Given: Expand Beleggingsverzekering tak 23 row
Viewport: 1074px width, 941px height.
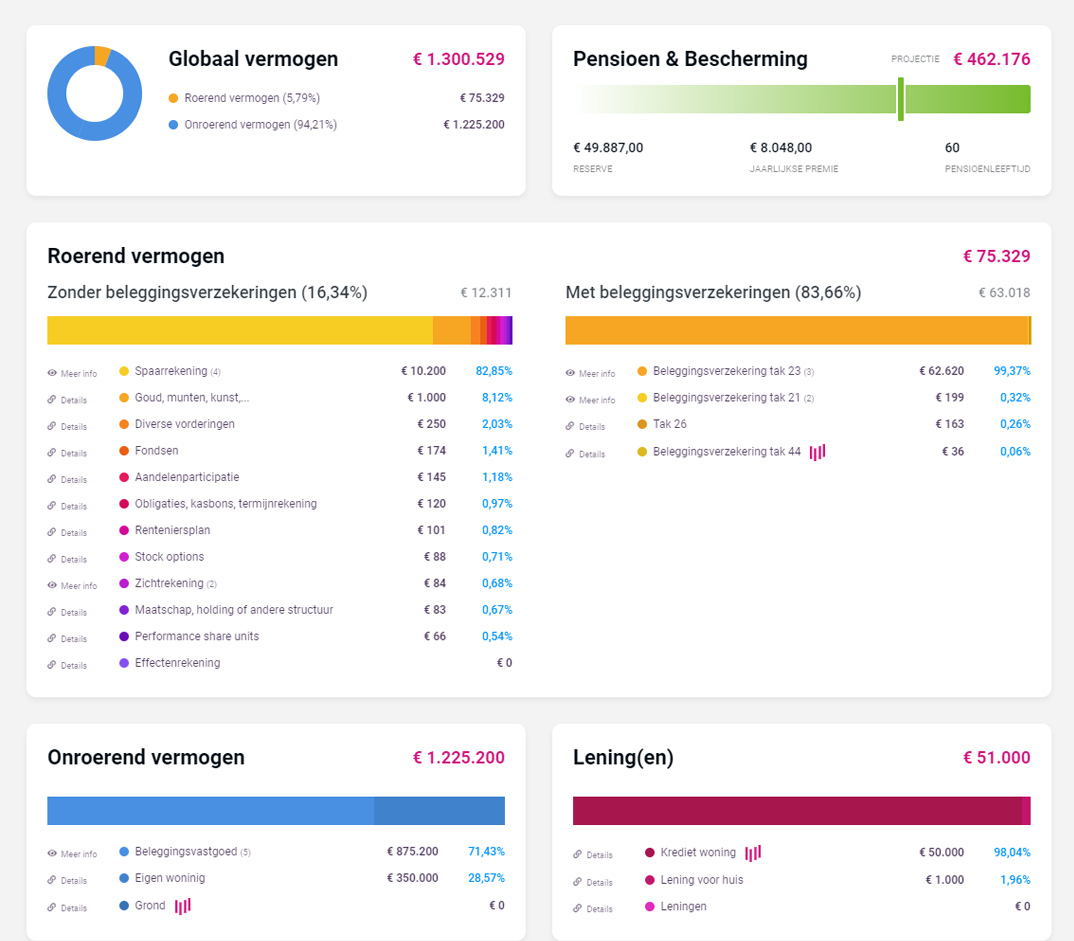Looking at the screenshot, I should 590,373.
